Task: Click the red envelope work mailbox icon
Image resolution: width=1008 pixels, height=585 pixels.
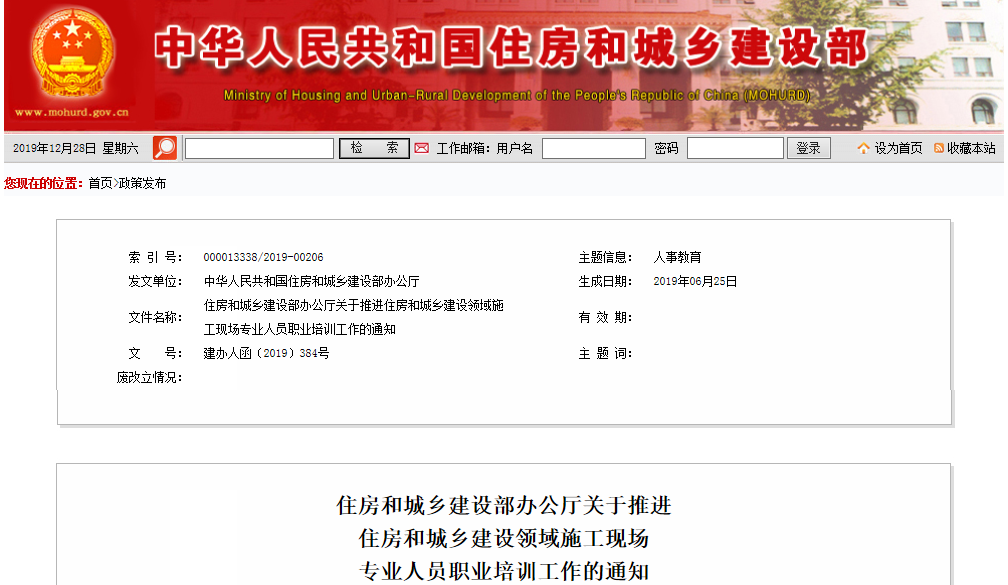Action: pos(422,148)
